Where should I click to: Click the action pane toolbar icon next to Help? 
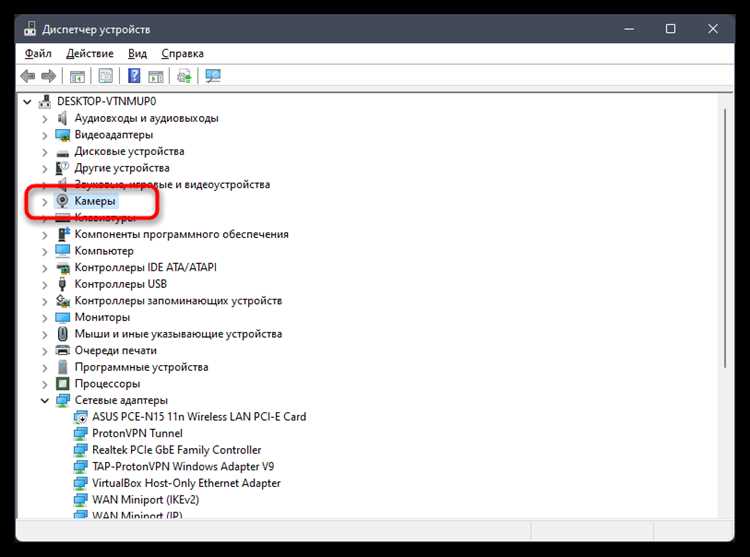point(155,76)
